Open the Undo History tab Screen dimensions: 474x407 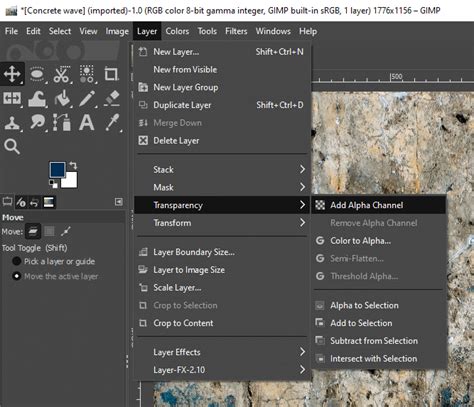click(34, 202)
